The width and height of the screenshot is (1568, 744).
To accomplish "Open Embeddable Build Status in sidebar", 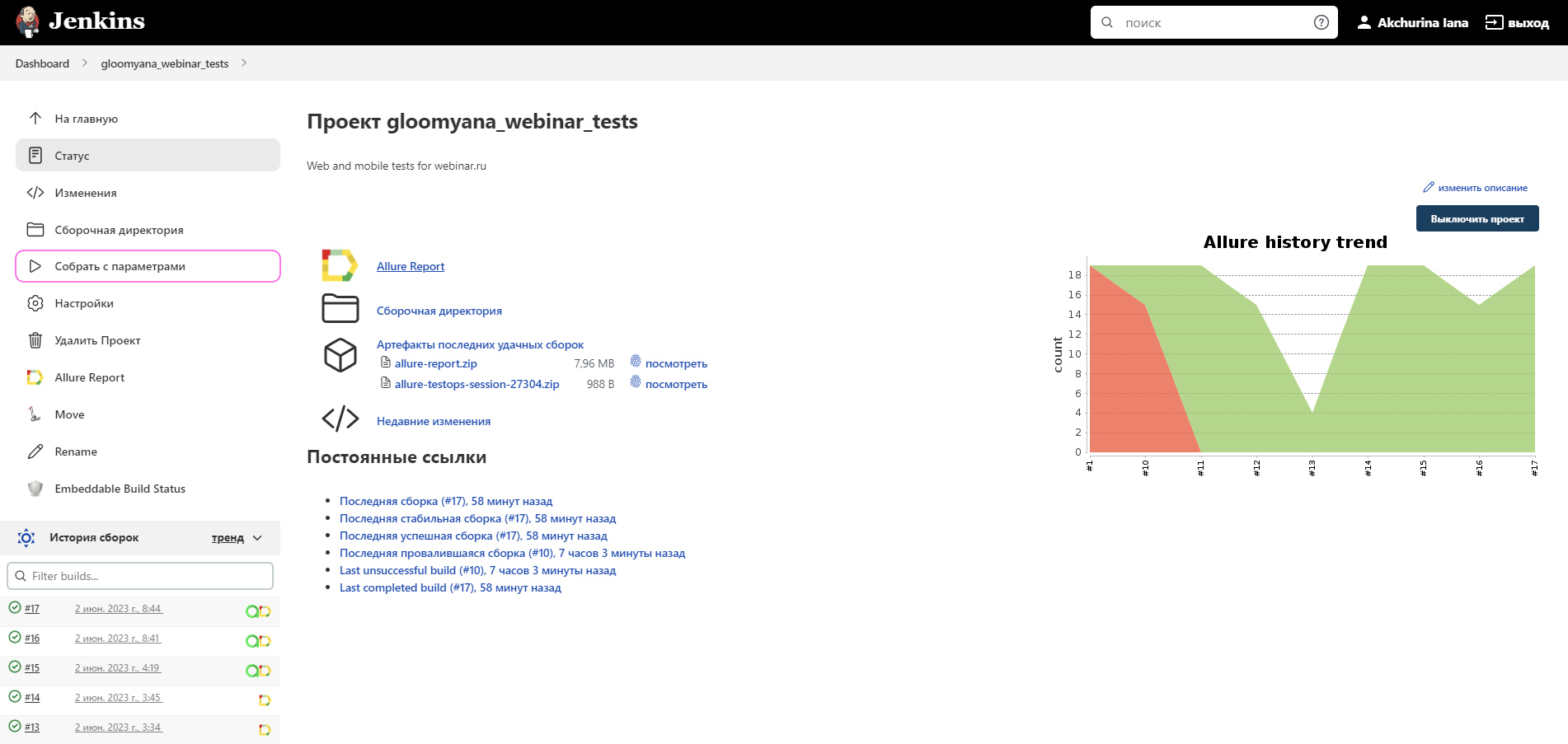I will coord(148,489).
